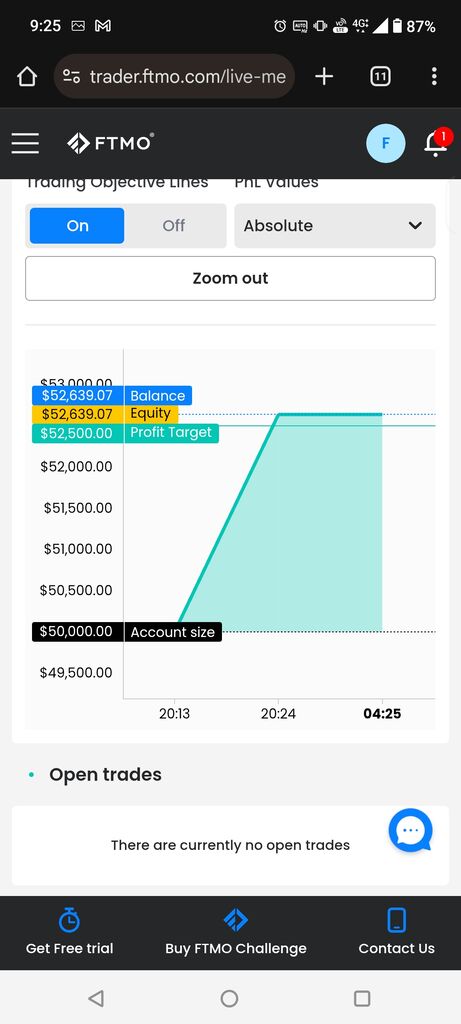The image size is (461, 1024).
Task: Open the Contact Us tab
Action: 396,933
